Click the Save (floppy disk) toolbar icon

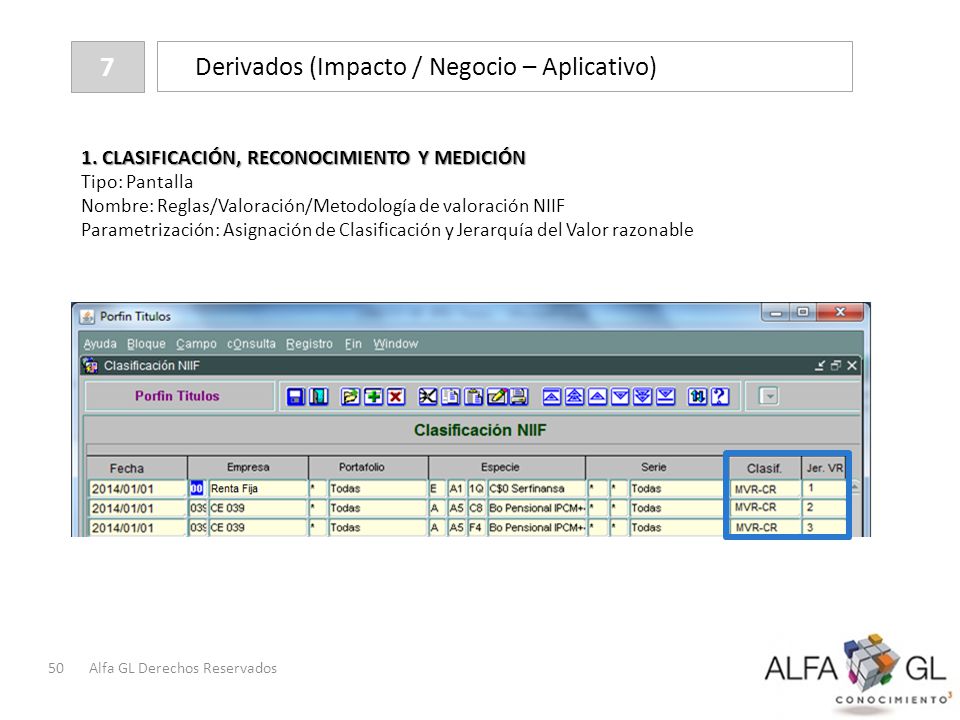(296, 397)
